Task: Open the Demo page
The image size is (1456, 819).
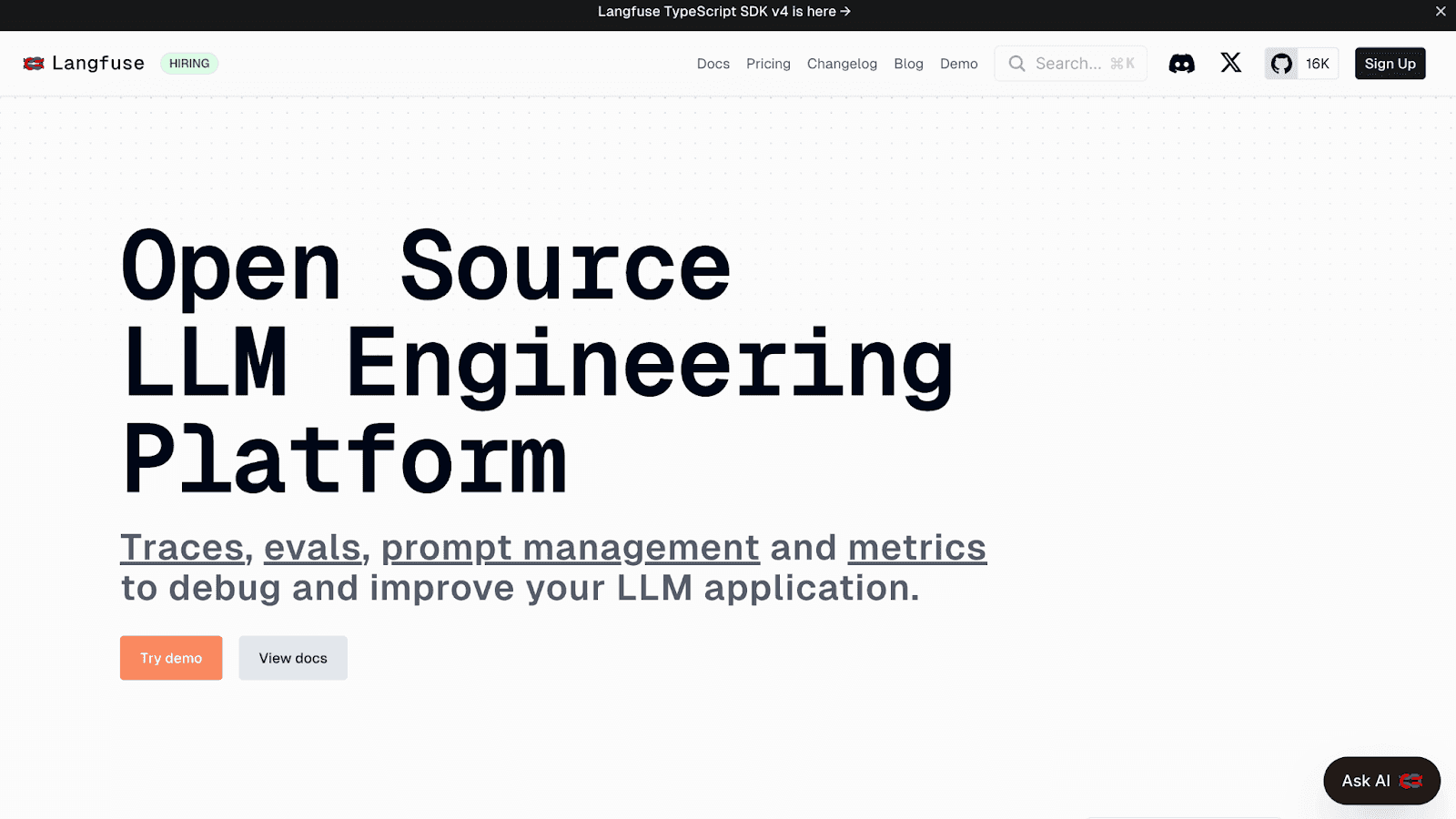Action: click(x=958, y=64)
